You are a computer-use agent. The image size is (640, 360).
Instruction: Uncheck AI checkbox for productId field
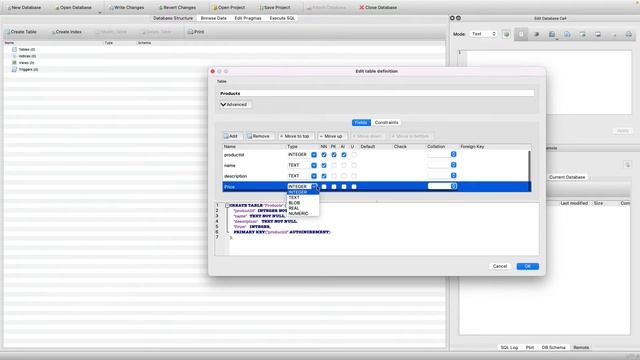coord(344,155)
